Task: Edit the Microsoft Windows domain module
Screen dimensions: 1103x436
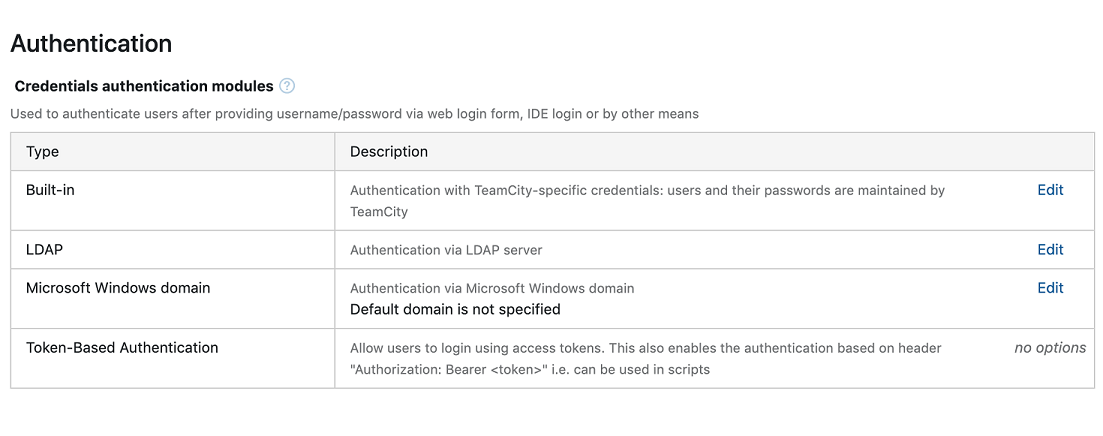Action: (x=1050, y=288)
